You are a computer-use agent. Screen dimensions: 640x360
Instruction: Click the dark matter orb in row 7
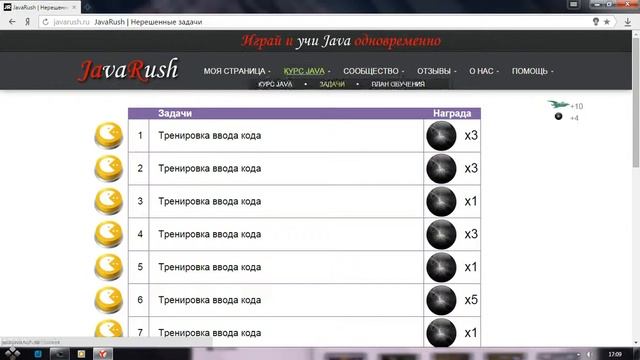point(441,333)
